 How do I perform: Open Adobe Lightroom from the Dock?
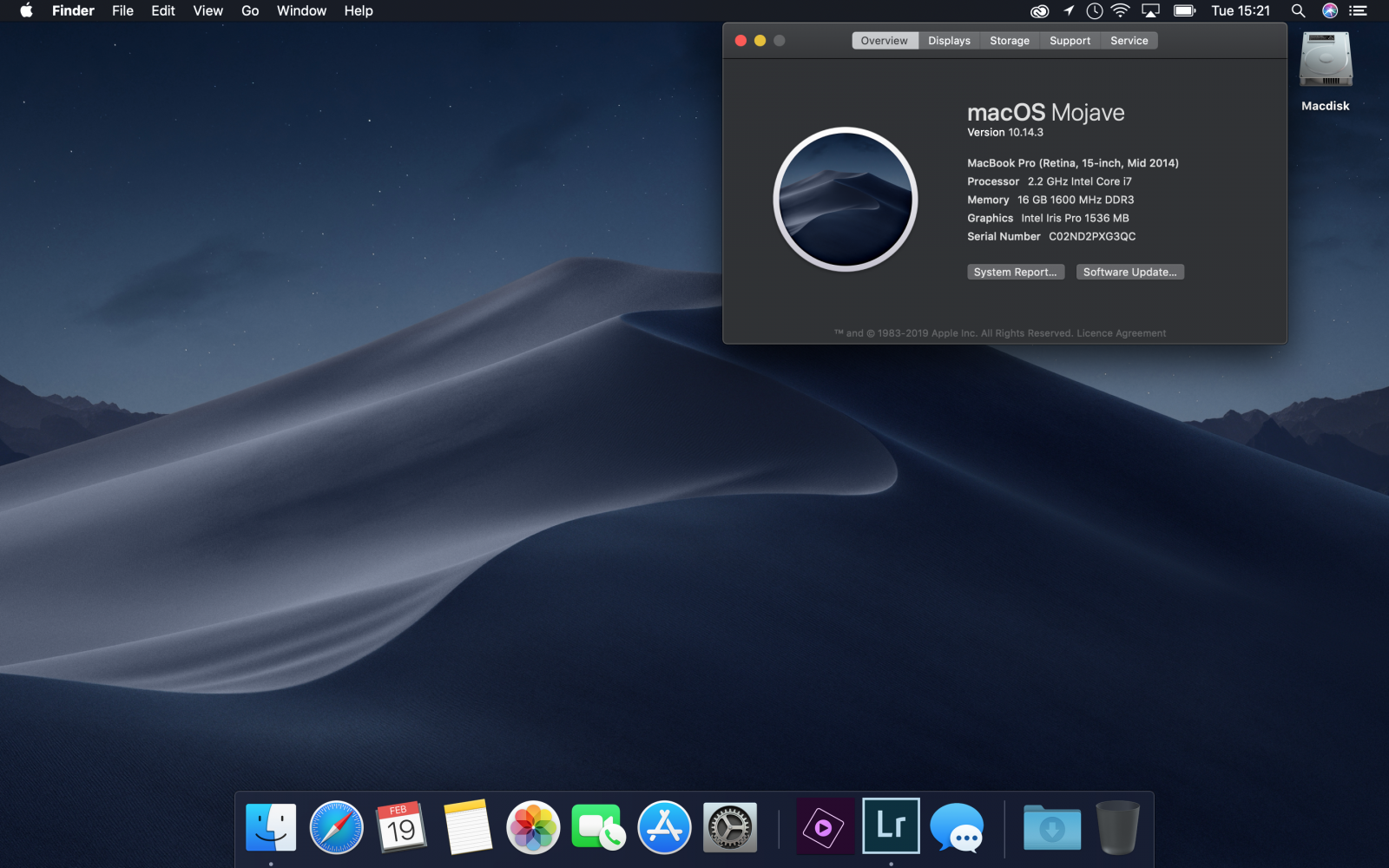tap(891, 825)
